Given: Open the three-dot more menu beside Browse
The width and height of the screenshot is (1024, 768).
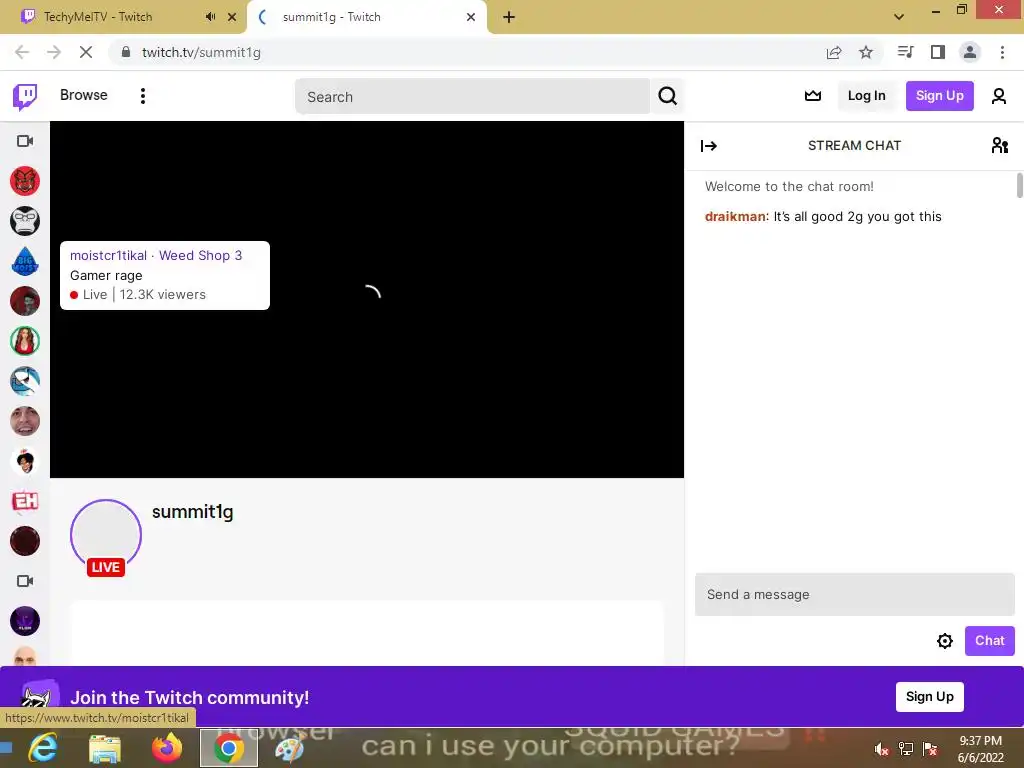Looking at the screenshot, I should (142, 96).
